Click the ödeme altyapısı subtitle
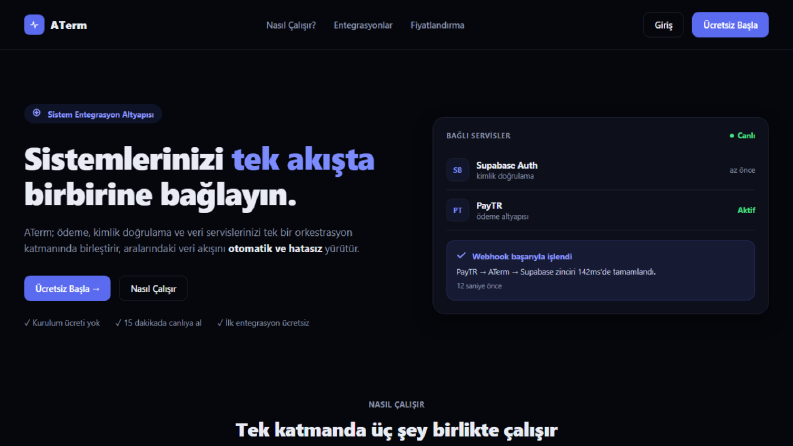 click(502, 217)
